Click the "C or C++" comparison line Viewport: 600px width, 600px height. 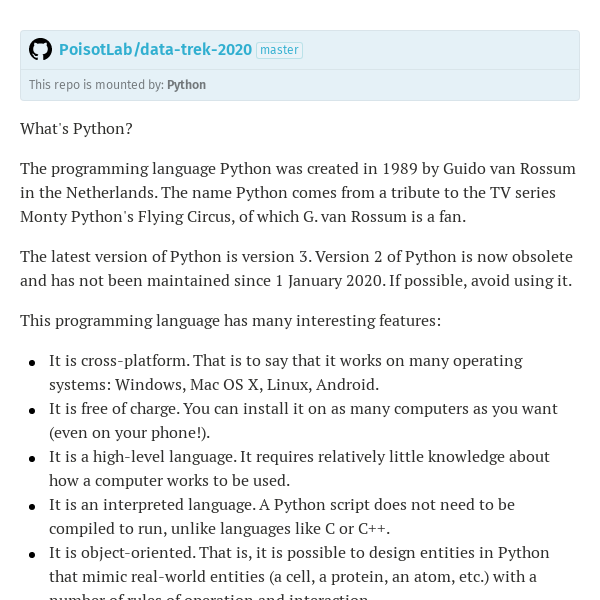click(x=219, y=529)
